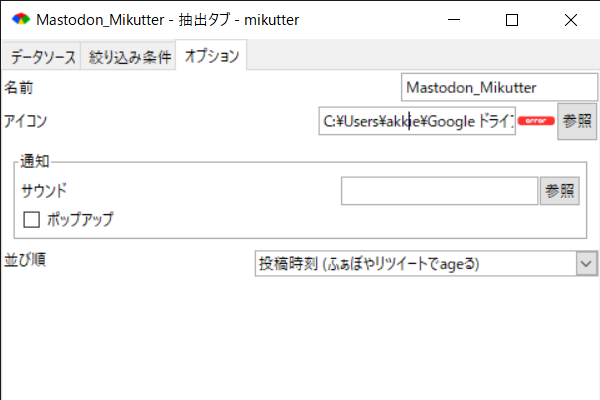Click the mikutter app icon in title bar
Image resolution: width=600 pixels, height=400 pixels.
[x=18, y=20]
